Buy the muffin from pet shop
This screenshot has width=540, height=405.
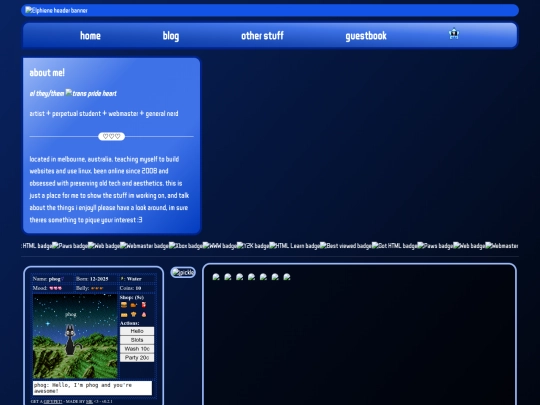(134, 314)
